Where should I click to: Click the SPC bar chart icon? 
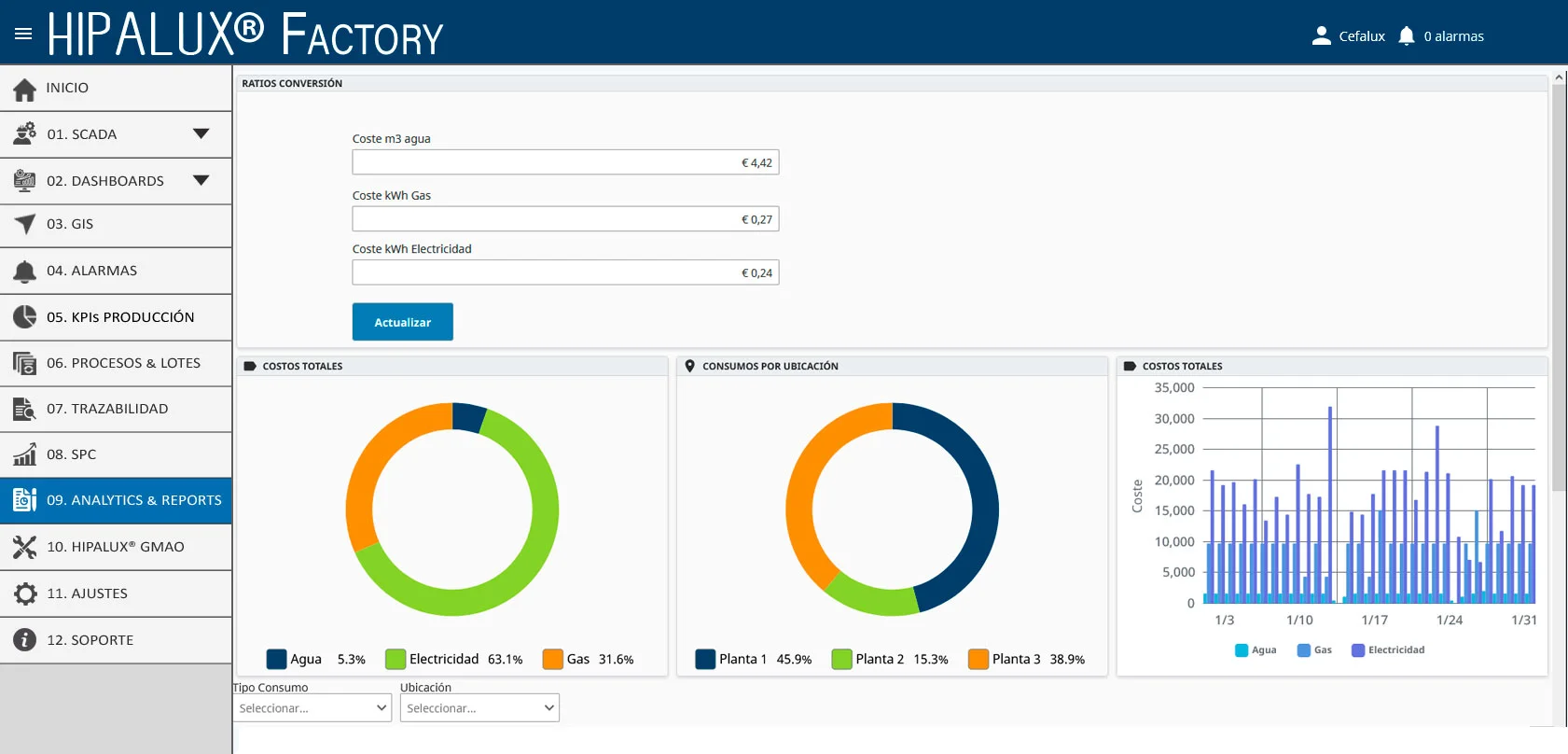coord(25,454)
